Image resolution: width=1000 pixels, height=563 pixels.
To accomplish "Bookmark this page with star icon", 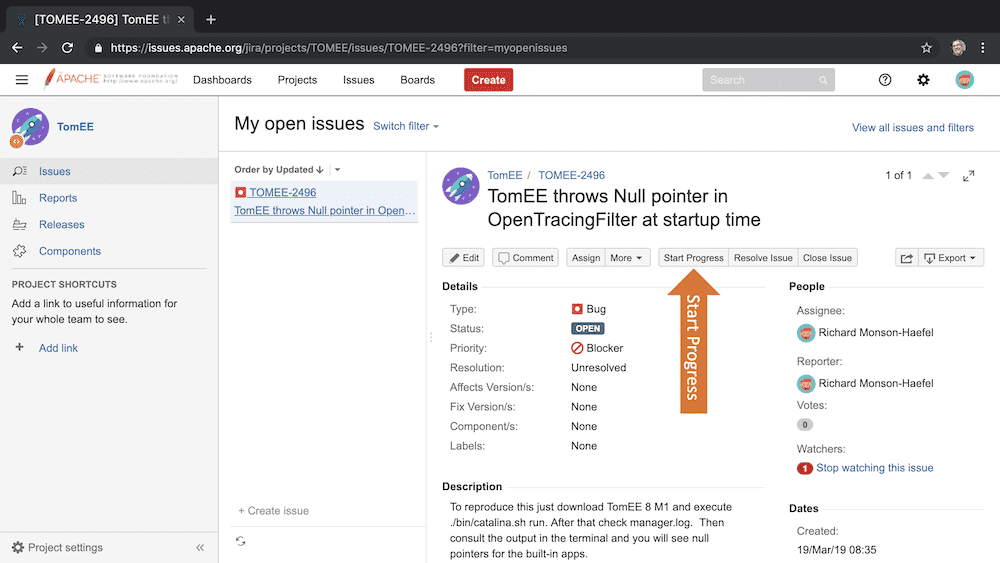I will 927,47.
